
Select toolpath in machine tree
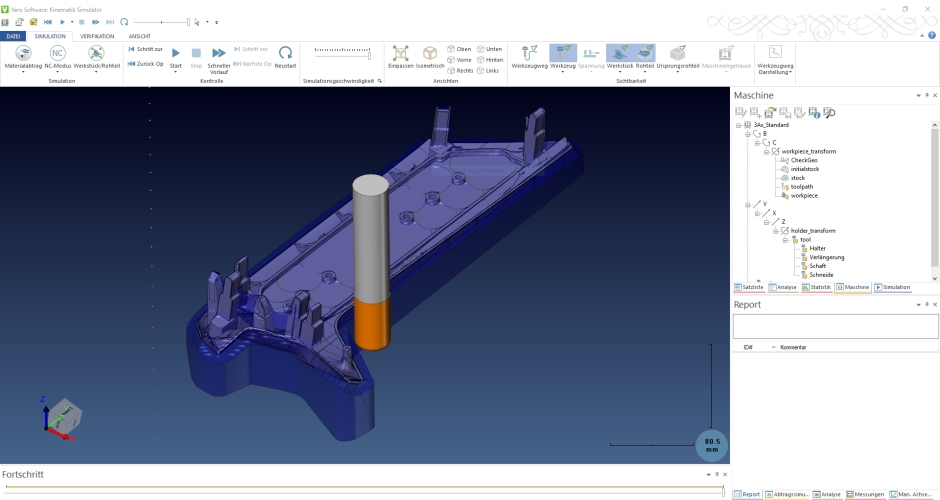pyautogui.click(x=802, y=186)
